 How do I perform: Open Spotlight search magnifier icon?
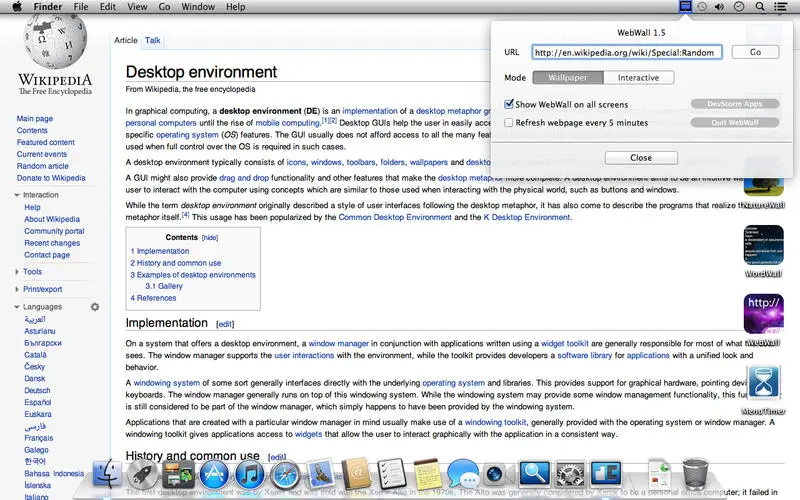point(760,7)
